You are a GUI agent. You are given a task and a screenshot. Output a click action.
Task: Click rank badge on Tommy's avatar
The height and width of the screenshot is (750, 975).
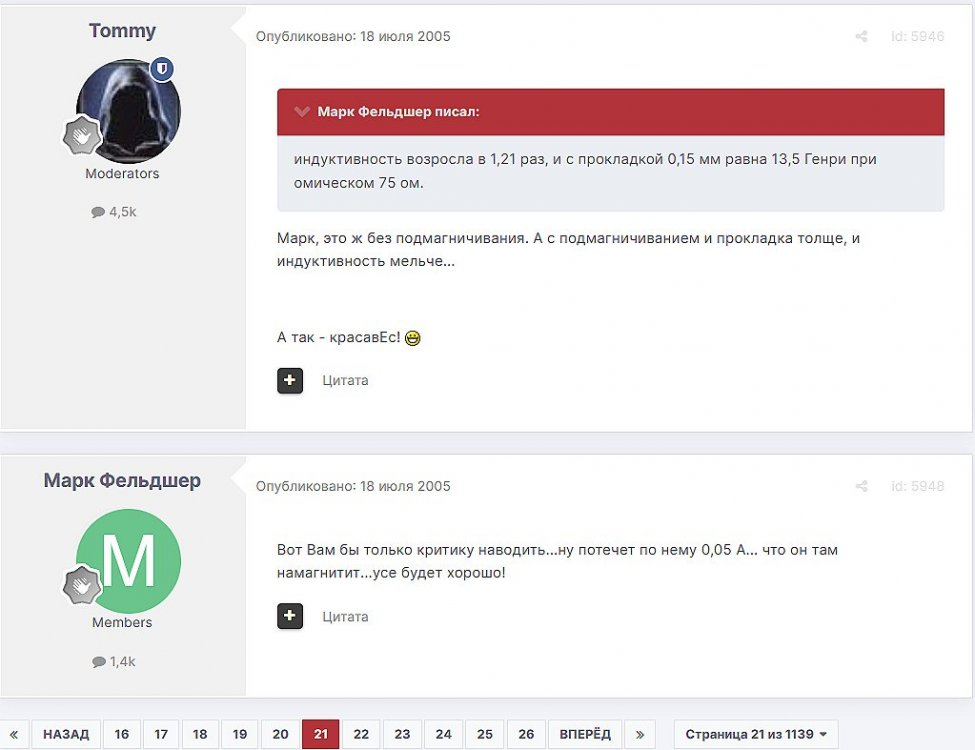coord(82,136)
